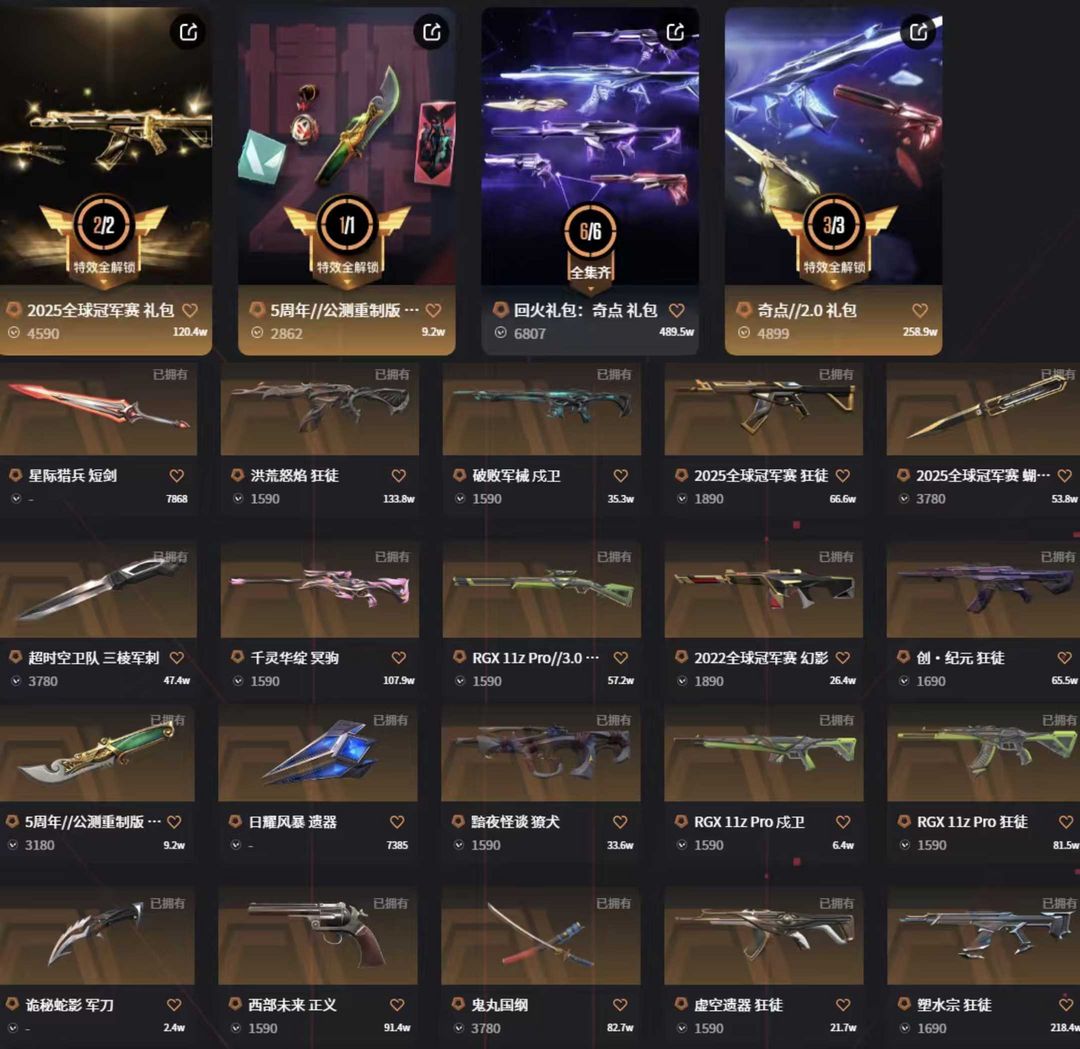Toggle heart on 回火礼包：奇点 礼包
Image resolution: width=1080 pixels, height=1049 pixels.
677,311
